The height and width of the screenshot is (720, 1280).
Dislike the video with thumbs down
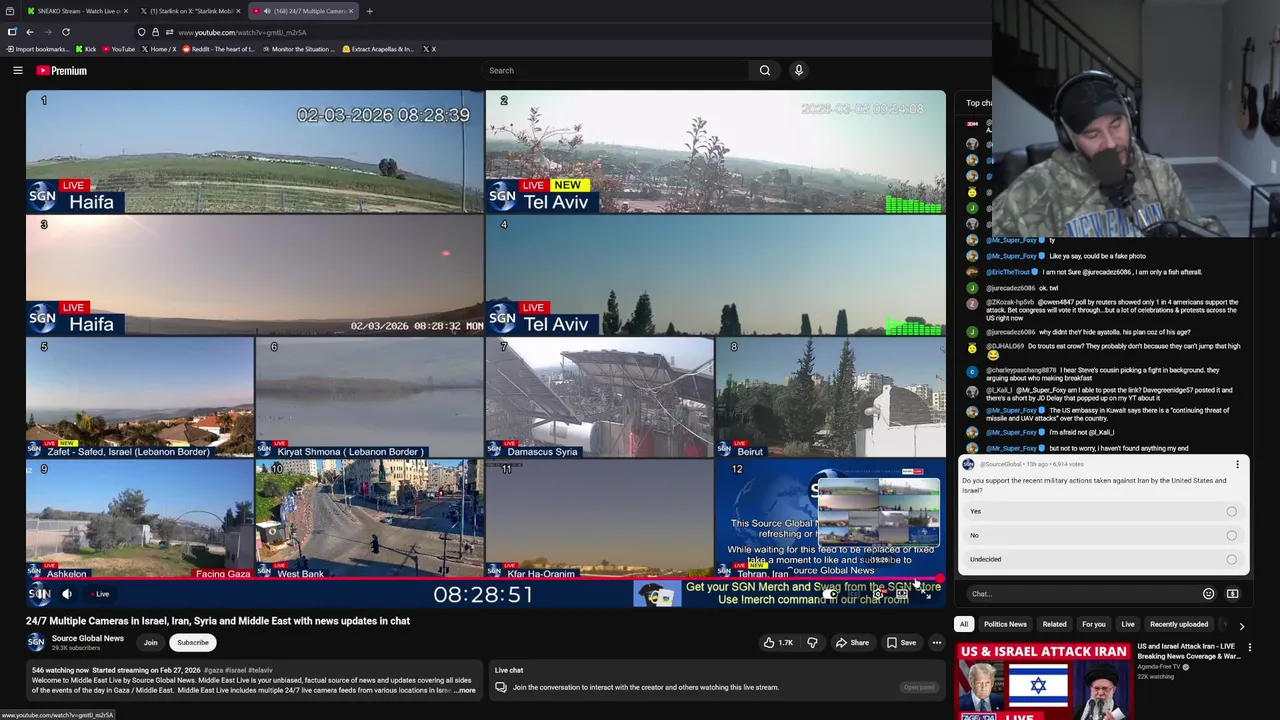click(812, 642)
